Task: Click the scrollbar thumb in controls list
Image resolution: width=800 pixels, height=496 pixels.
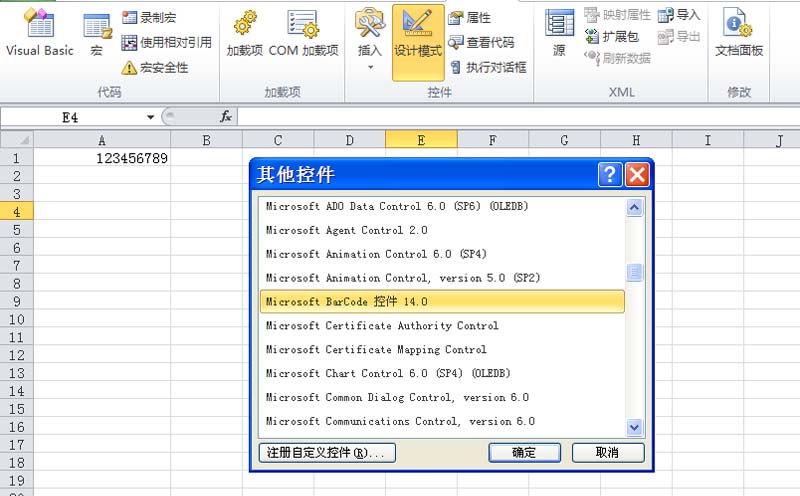Action: [x=634, y=272]
